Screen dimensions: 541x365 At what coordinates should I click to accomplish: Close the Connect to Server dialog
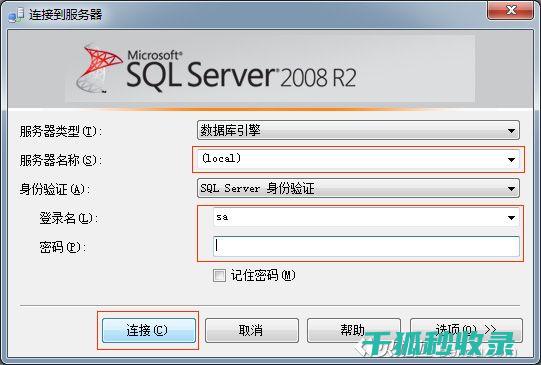click(x=511, y=10)
